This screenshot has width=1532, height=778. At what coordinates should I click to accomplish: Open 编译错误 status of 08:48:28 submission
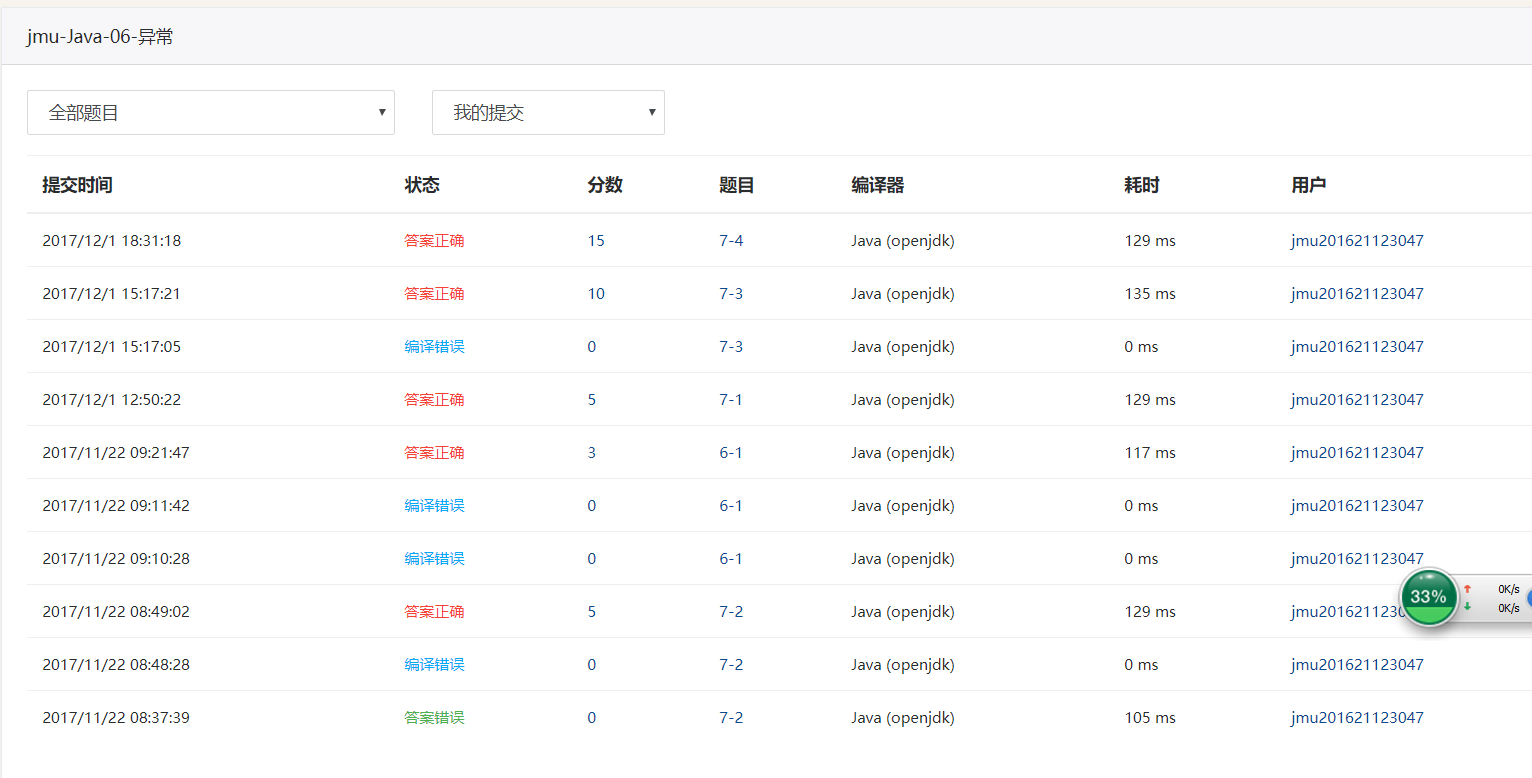coord(434,665)
